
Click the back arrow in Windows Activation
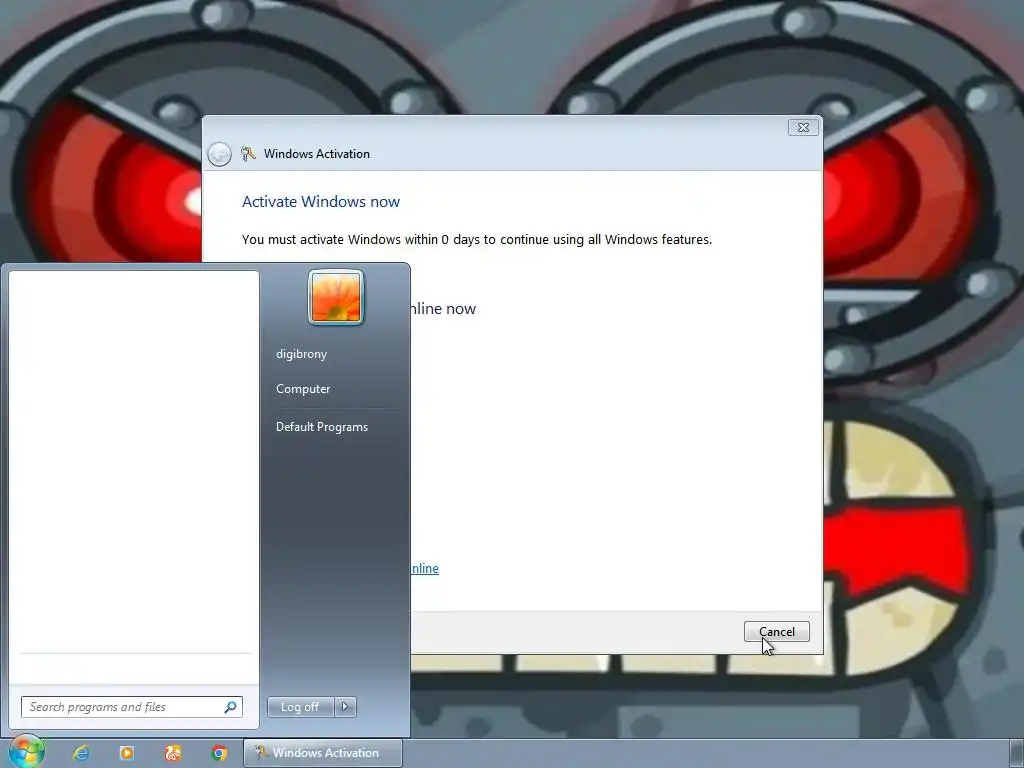(219, 154)
